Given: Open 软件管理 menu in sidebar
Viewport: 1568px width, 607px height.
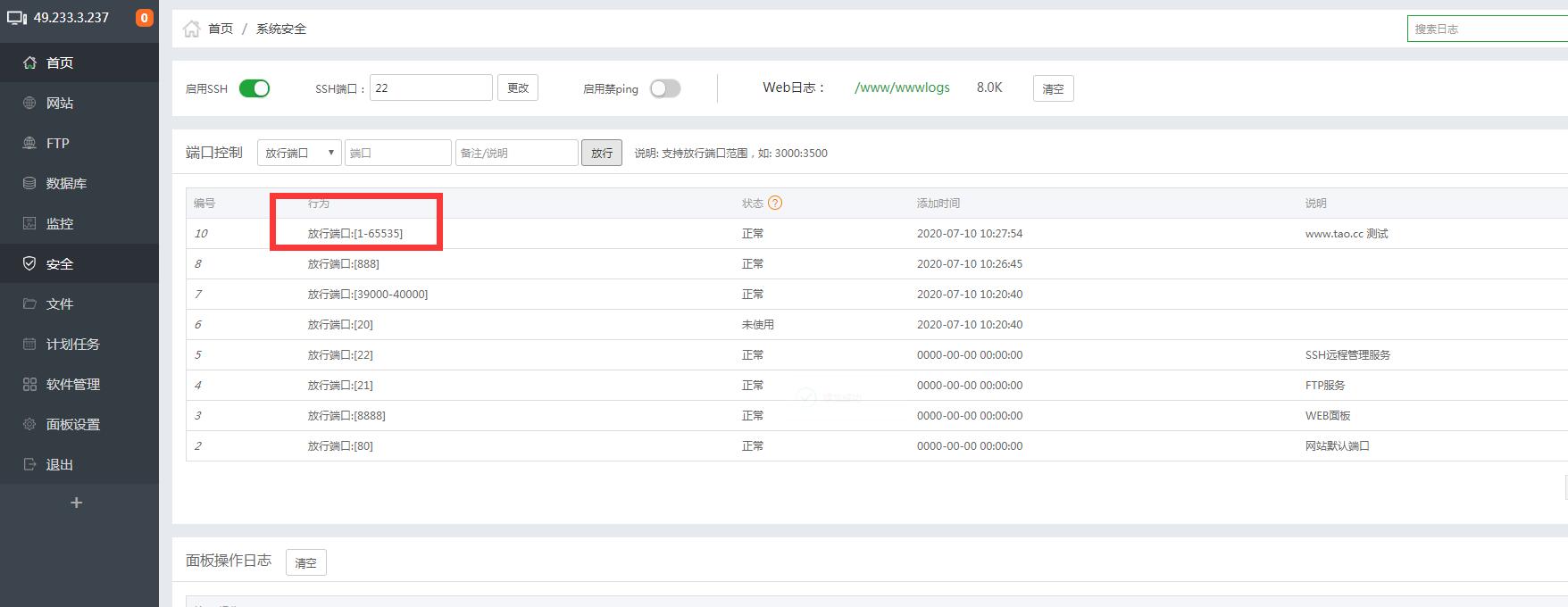Looking at the screenshot, I should pyautogui.click(x=72, y=384).
